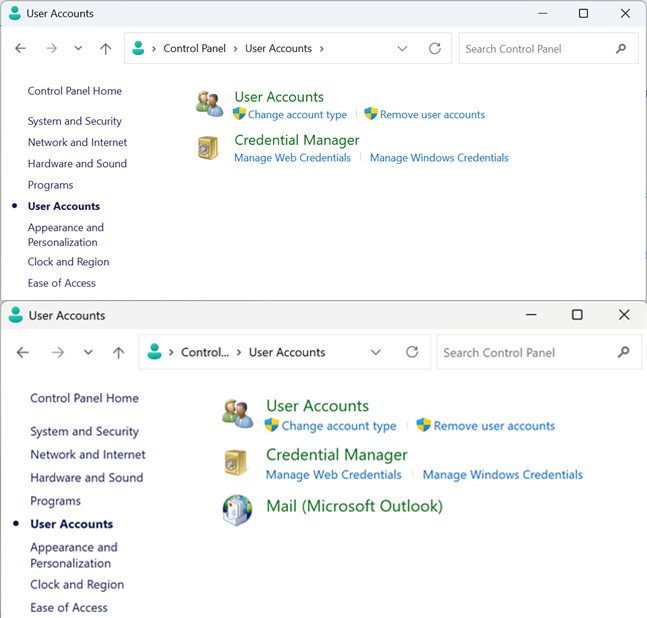Viewport: 647px width, 618px height.
Task: Click Mail globe icon in bottom window
Action: click(x=237, y=510)
